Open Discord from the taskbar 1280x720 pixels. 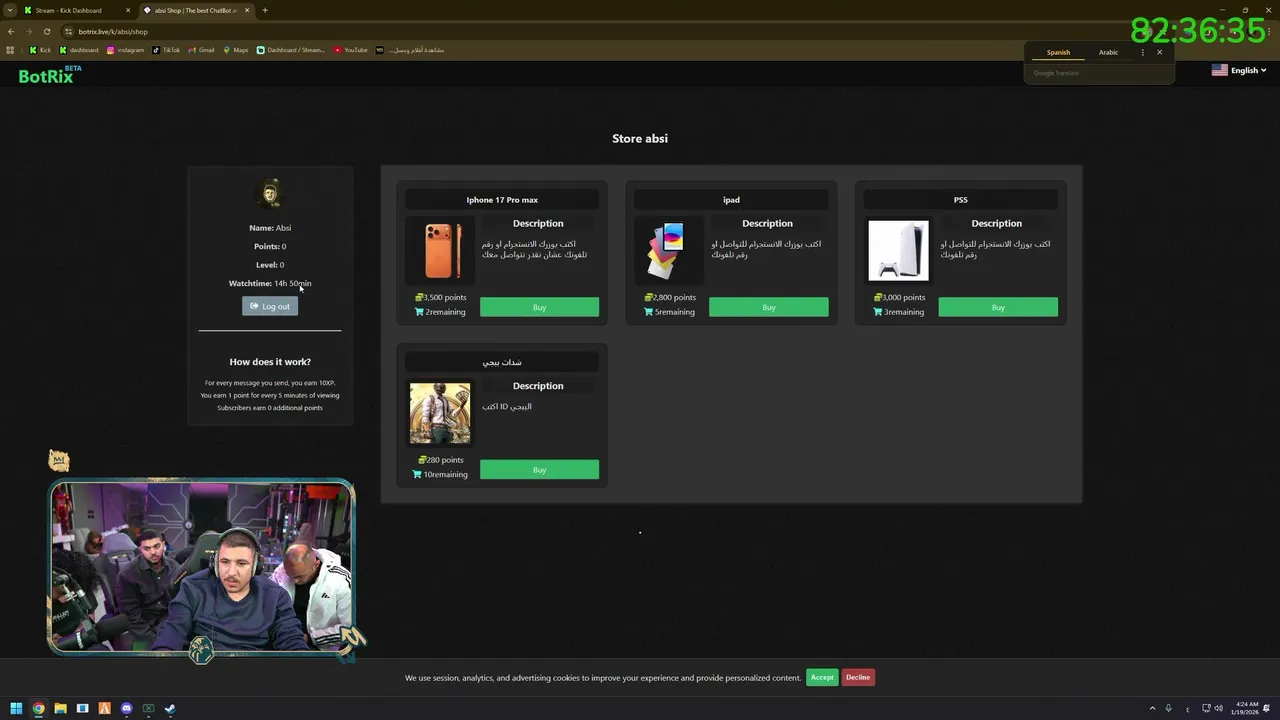pyautogui.click(x=126, y=708)
